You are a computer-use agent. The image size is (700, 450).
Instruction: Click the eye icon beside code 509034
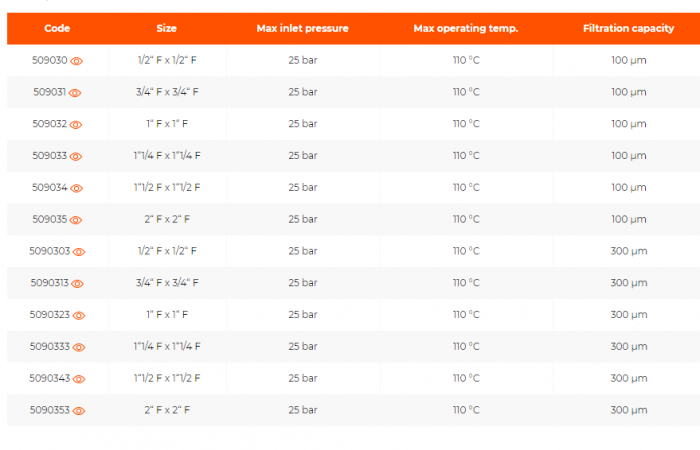pyautogui.click(x=77, y=188)
